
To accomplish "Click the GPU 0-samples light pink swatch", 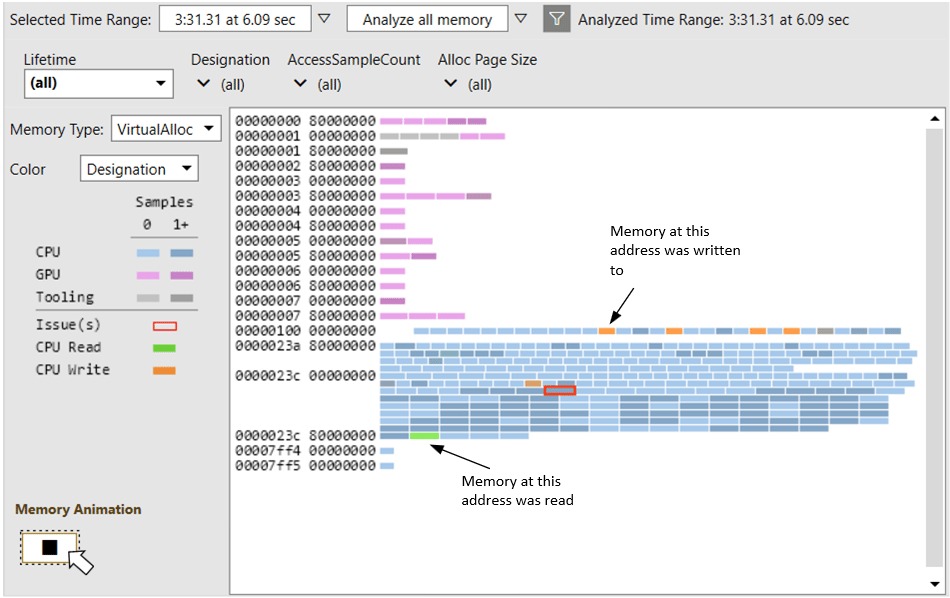I will pos(148,275).
